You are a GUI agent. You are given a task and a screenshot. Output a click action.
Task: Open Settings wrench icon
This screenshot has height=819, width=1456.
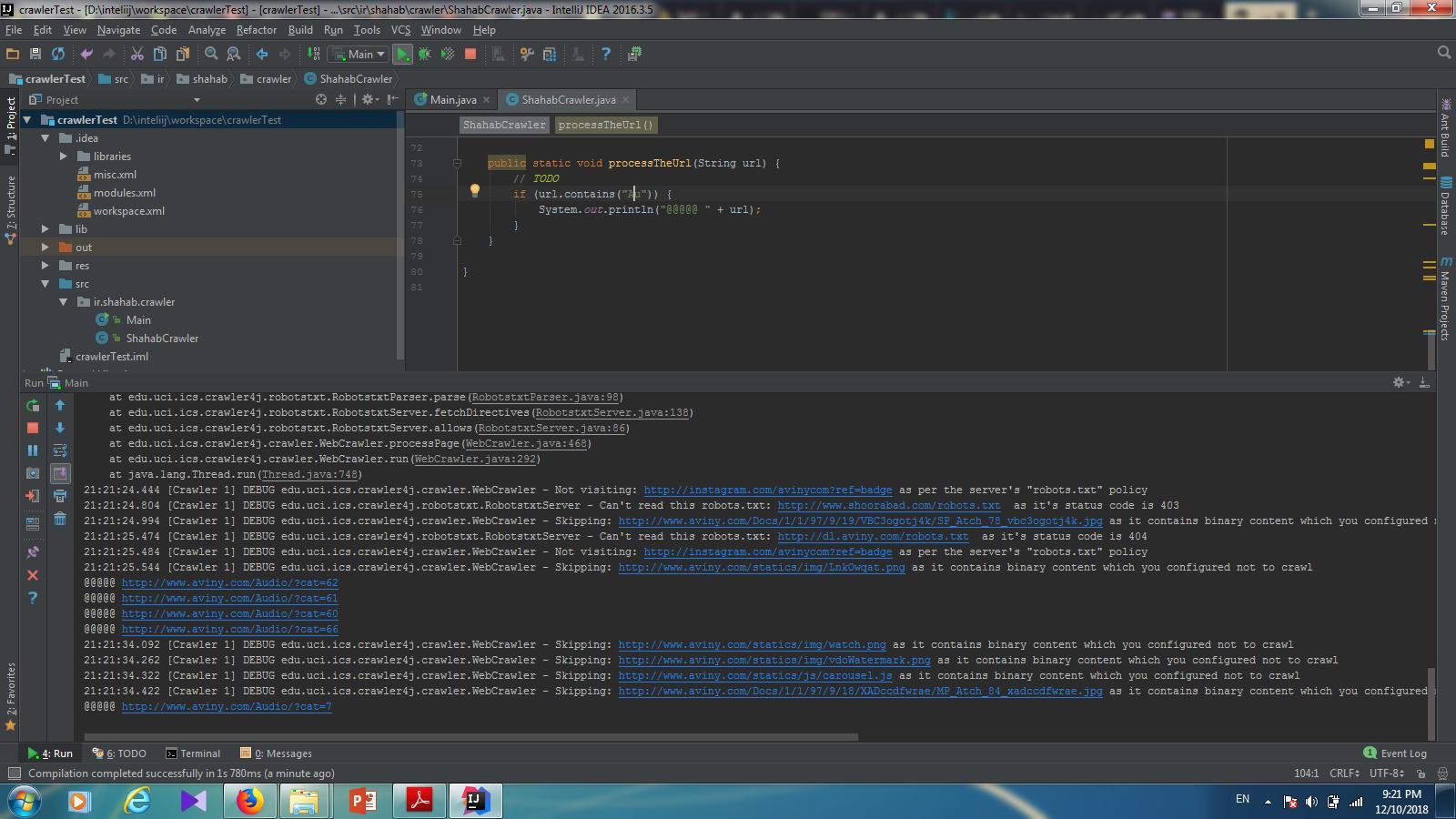tap(527, 54)
